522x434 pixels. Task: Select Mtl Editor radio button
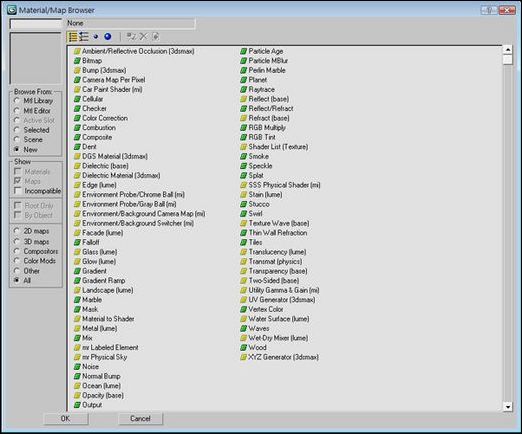17,110
